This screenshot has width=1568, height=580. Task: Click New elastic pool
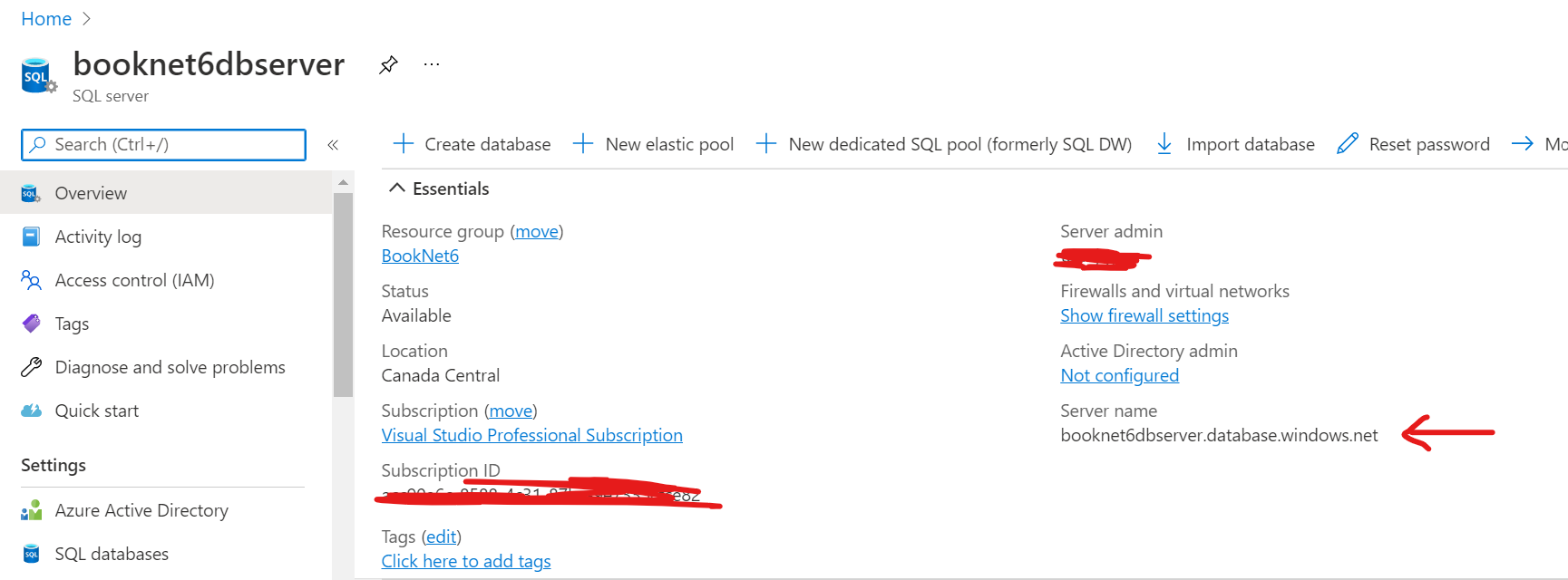pyautogui.click(x=653, y=144)
